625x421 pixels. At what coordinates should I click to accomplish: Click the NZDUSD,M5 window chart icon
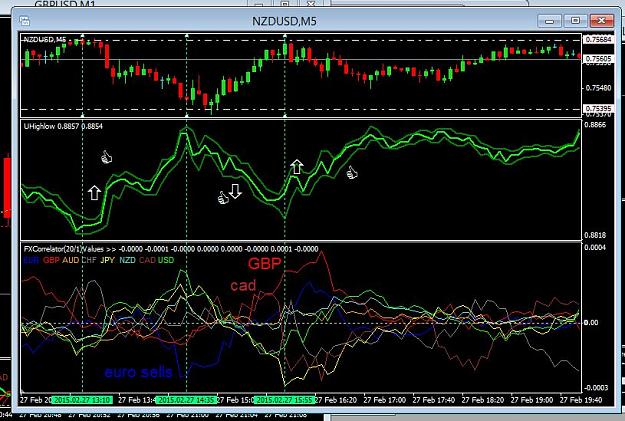click(x=24, y=21)
